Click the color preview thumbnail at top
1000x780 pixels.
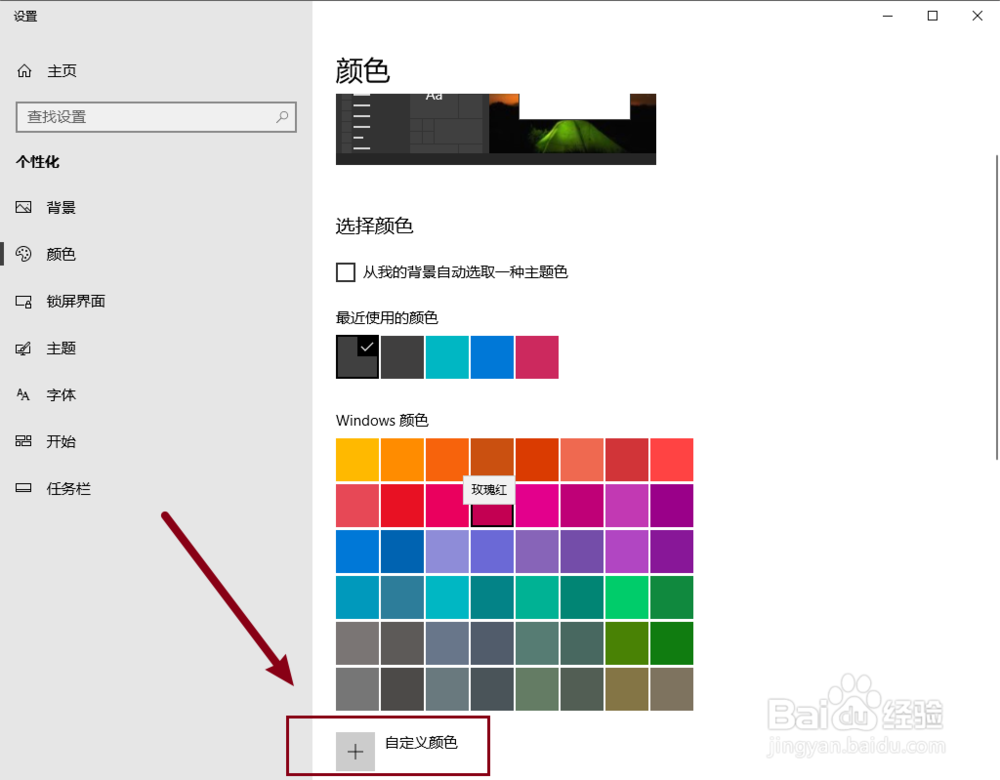496,129
